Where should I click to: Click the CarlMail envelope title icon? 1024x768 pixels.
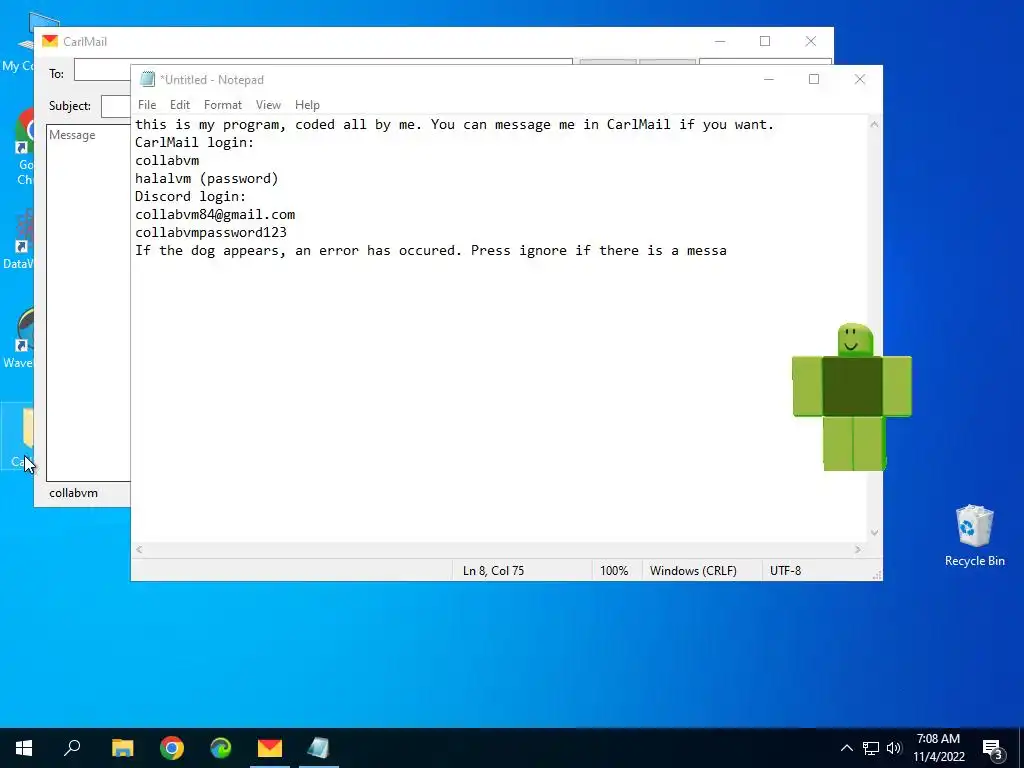click(50, 41)
